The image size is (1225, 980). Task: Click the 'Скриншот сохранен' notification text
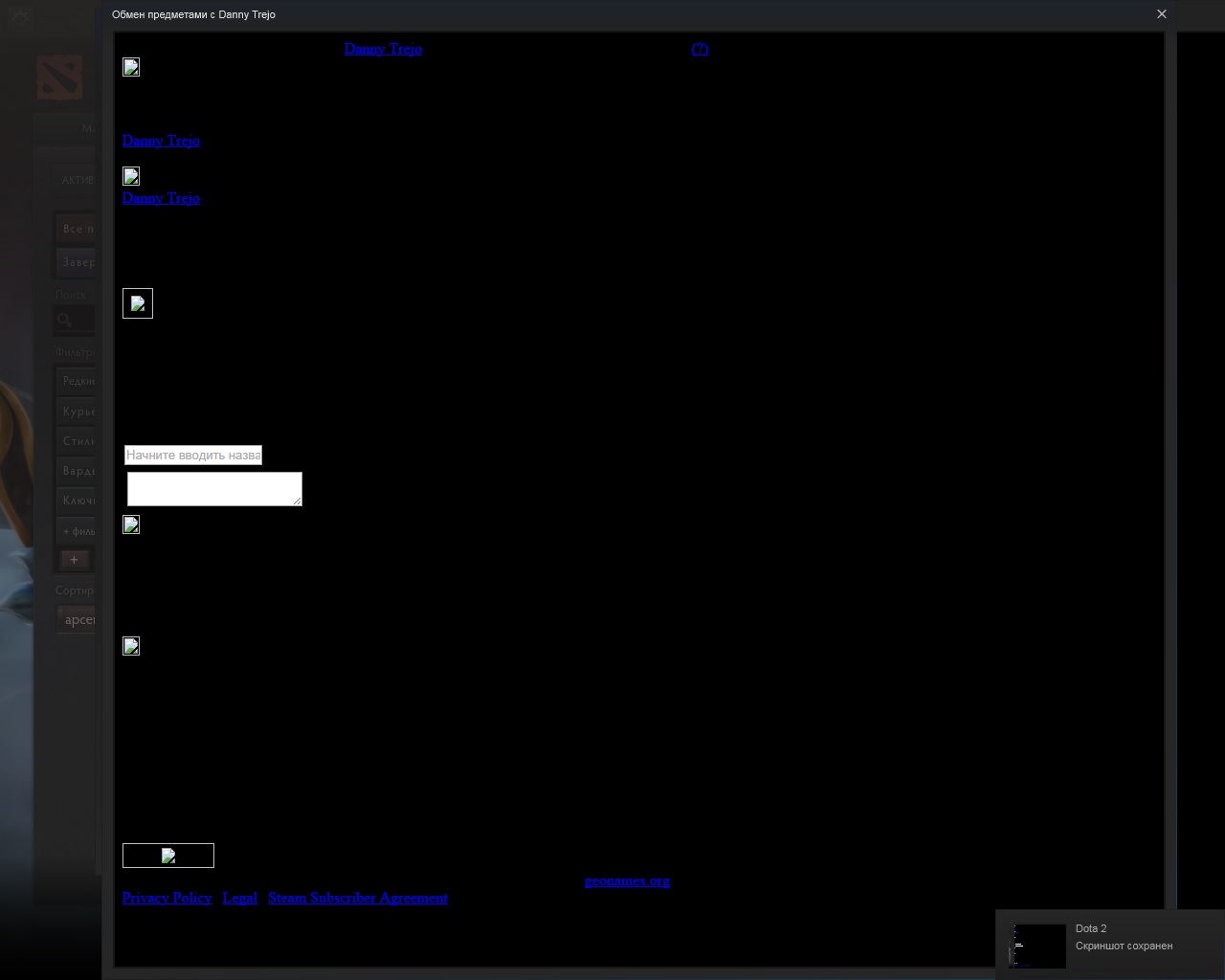click(1124, 946)
